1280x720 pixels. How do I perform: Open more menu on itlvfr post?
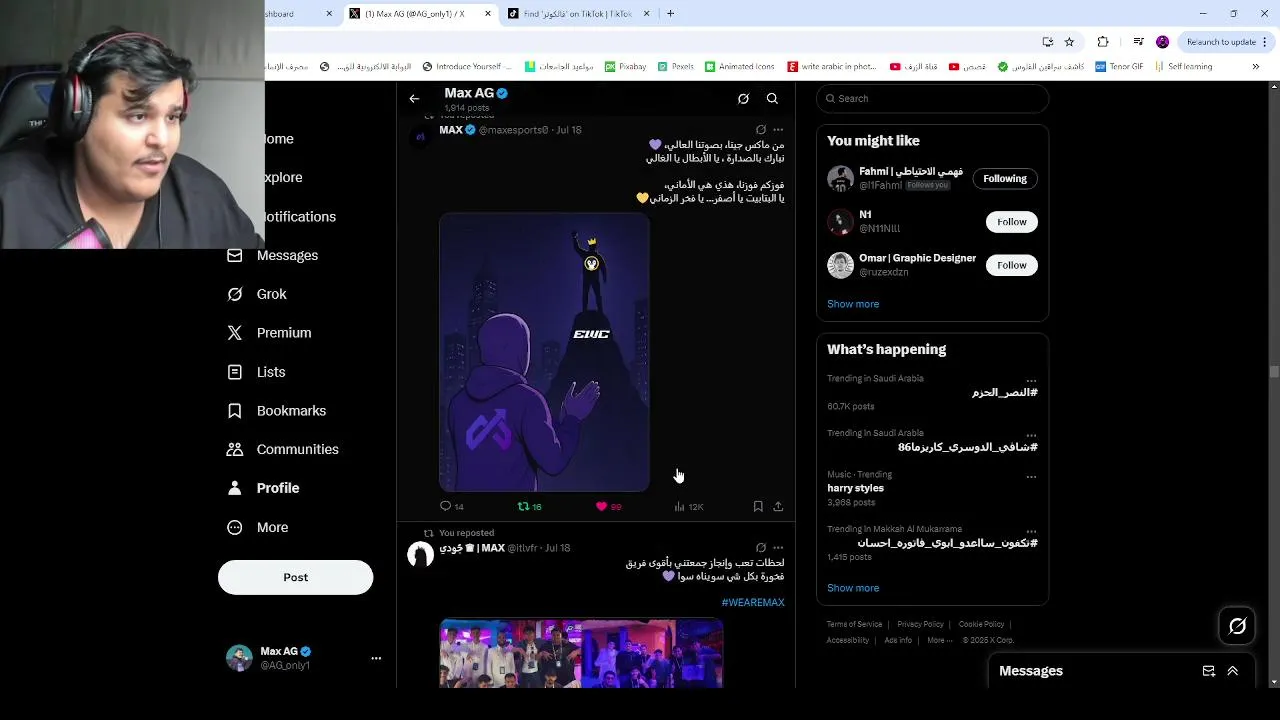point(778,548)
